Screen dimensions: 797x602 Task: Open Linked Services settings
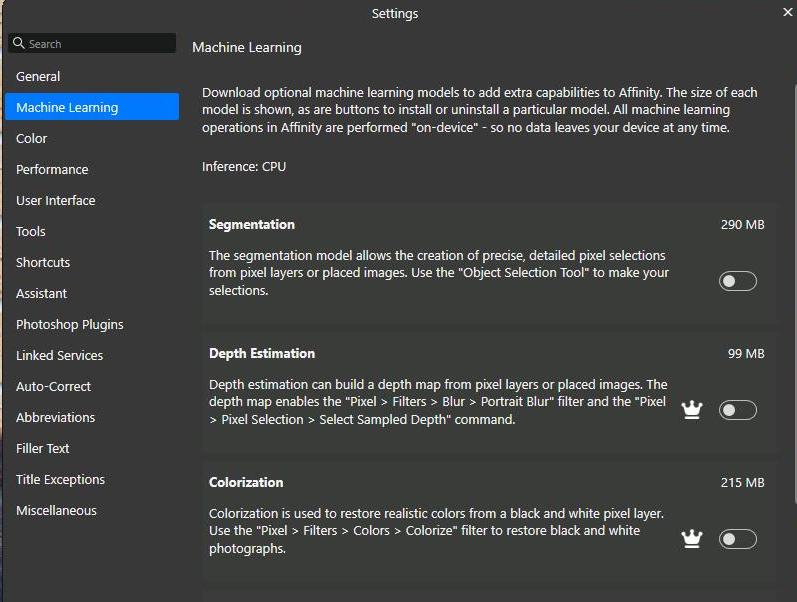click(x=59, y=355)
